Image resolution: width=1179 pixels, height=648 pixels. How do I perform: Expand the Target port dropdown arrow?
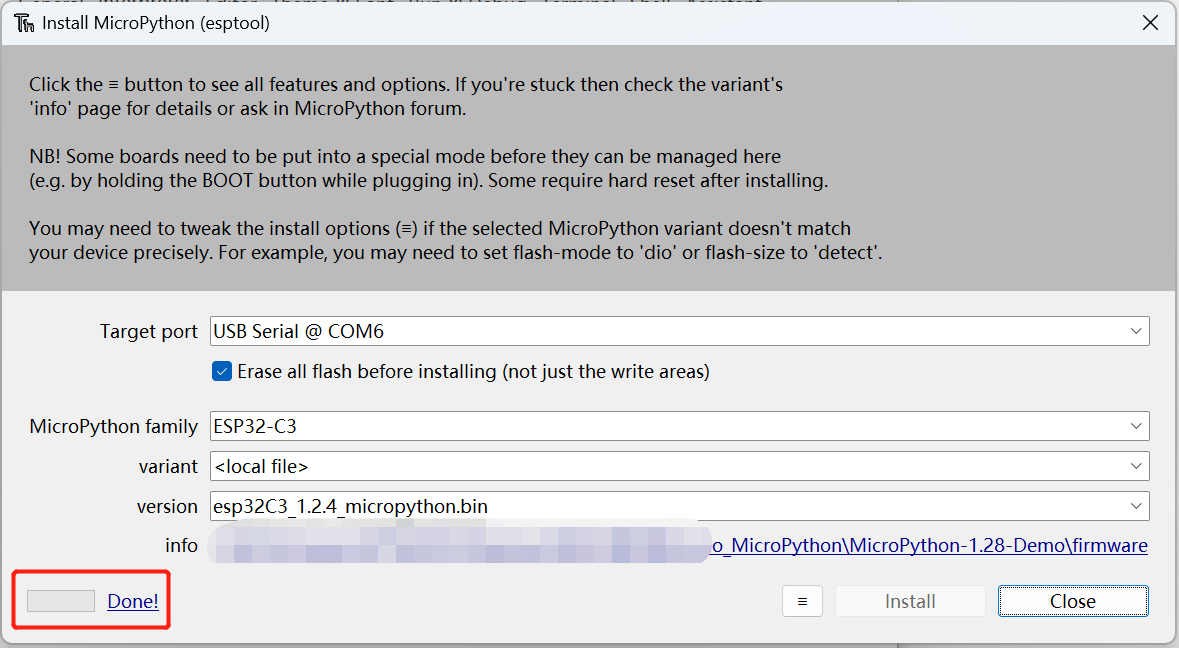(1135, 332)
